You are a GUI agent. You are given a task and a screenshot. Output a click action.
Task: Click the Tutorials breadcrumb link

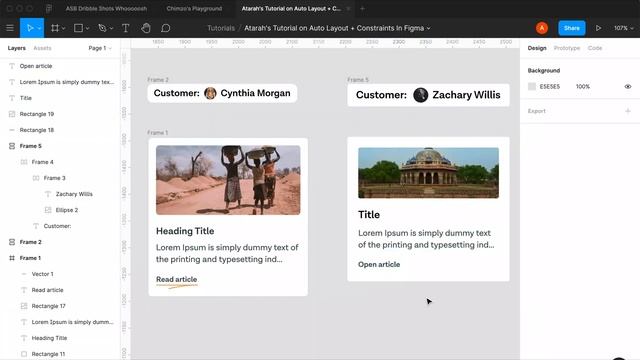point(221,28)
